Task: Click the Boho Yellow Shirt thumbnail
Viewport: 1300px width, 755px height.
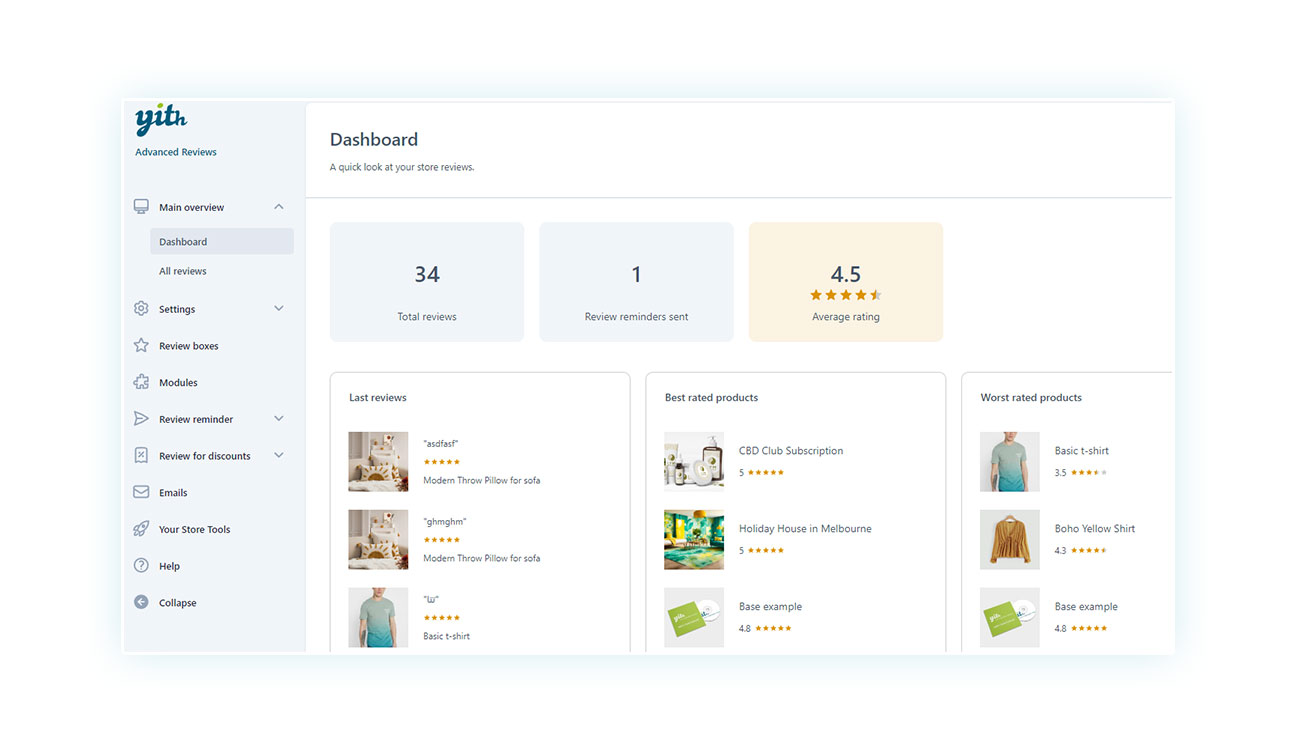Action: [1010, 539]
